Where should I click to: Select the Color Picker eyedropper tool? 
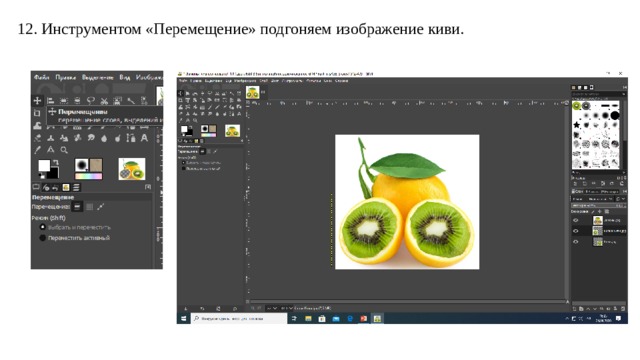(x=37, y=150)
